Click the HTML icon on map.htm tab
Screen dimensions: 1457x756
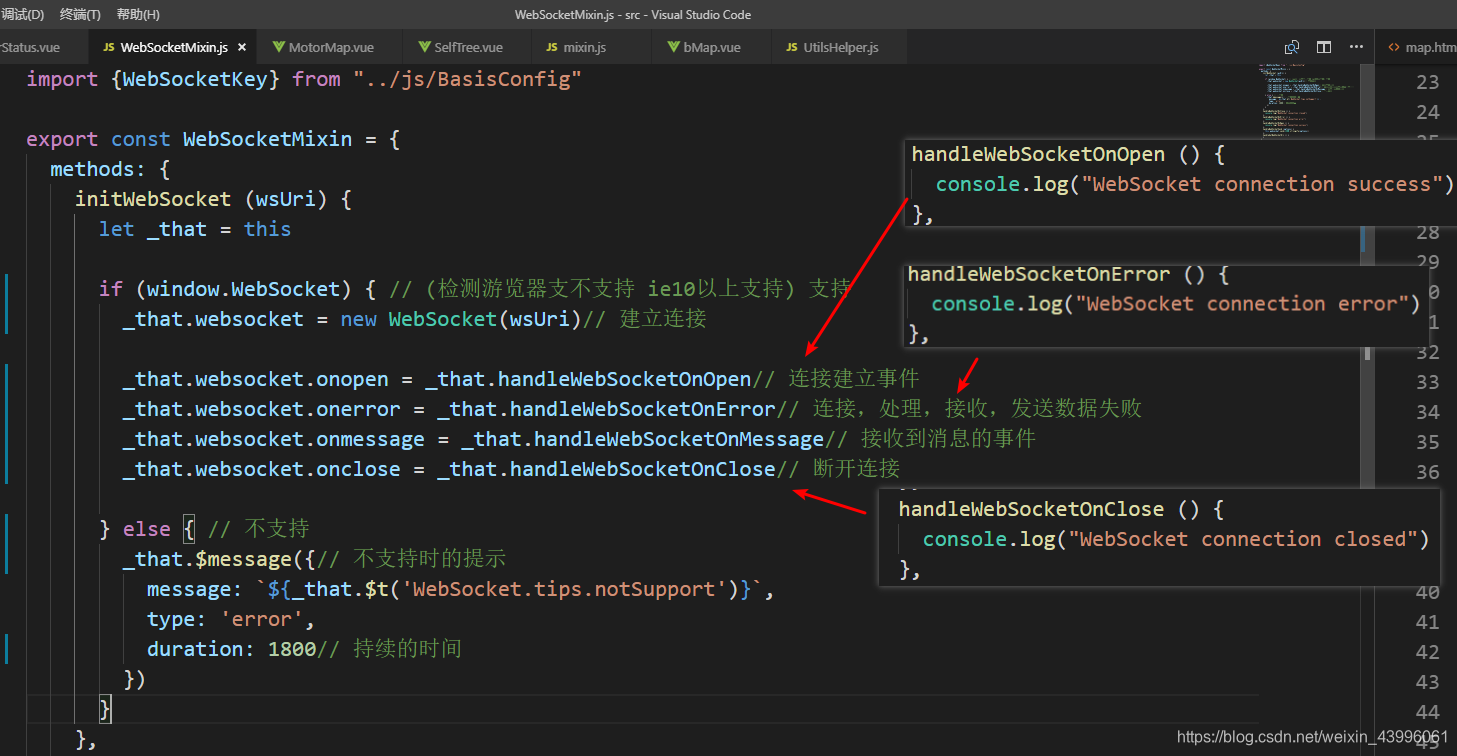click(x=1394, y=47)
